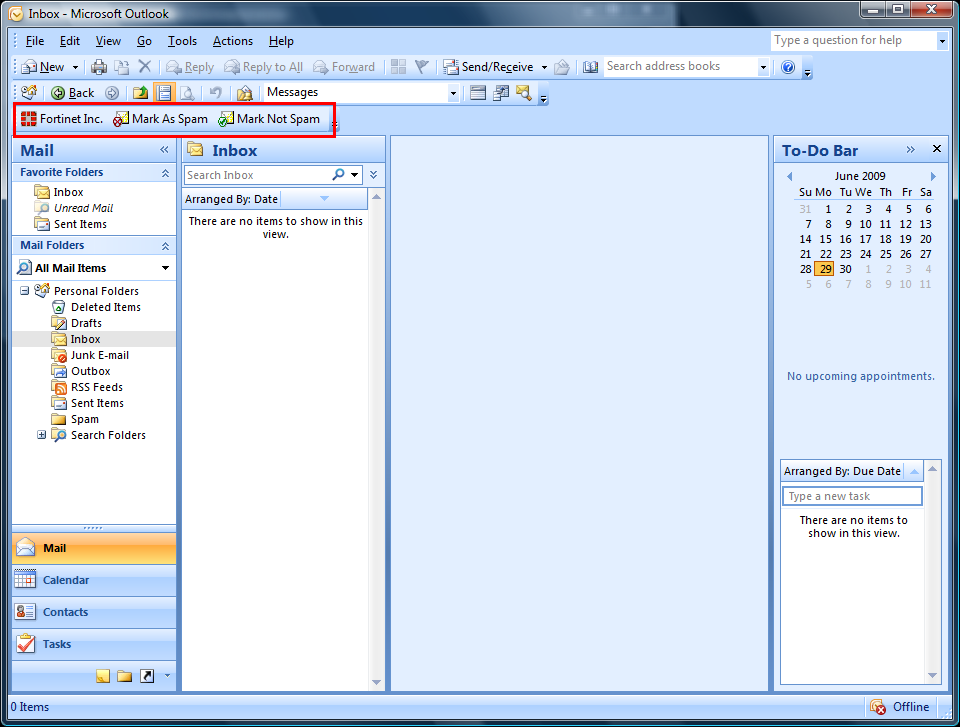Click the Forward navigation arrow icon
The width and height of the screenshot is (960, 727).
pos(111,92)
